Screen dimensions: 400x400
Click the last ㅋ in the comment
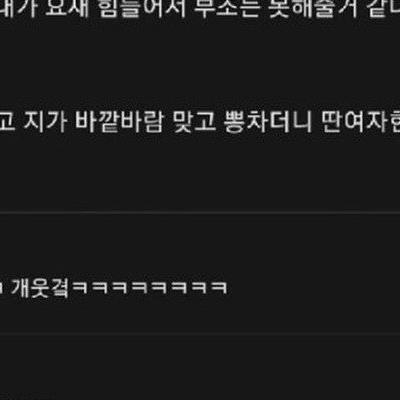pos(219,288)
